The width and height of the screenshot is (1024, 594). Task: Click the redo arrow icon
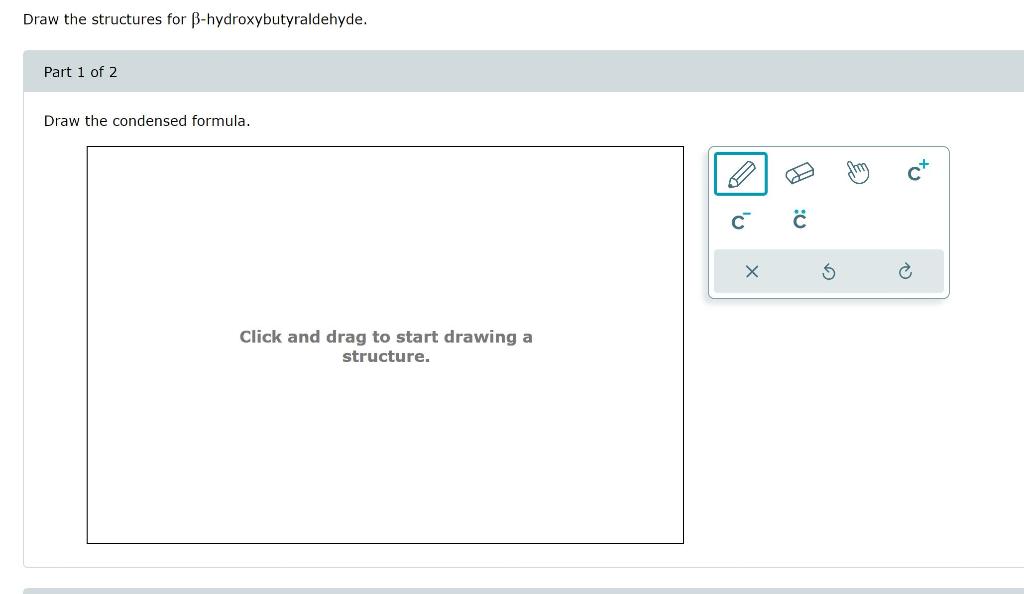click(905, 271)
